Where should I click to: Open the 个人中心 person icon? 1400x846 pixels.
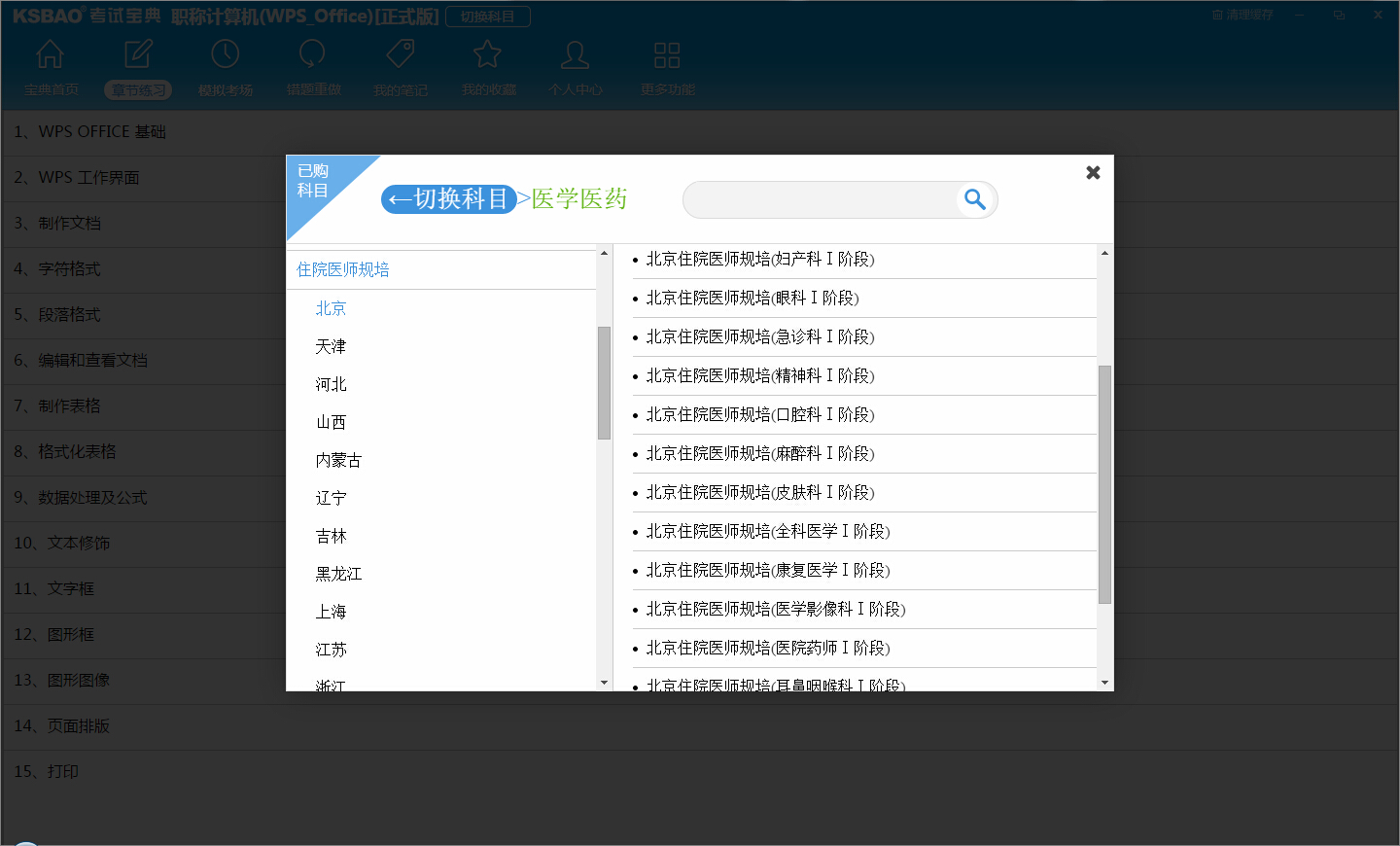[576, 55]
